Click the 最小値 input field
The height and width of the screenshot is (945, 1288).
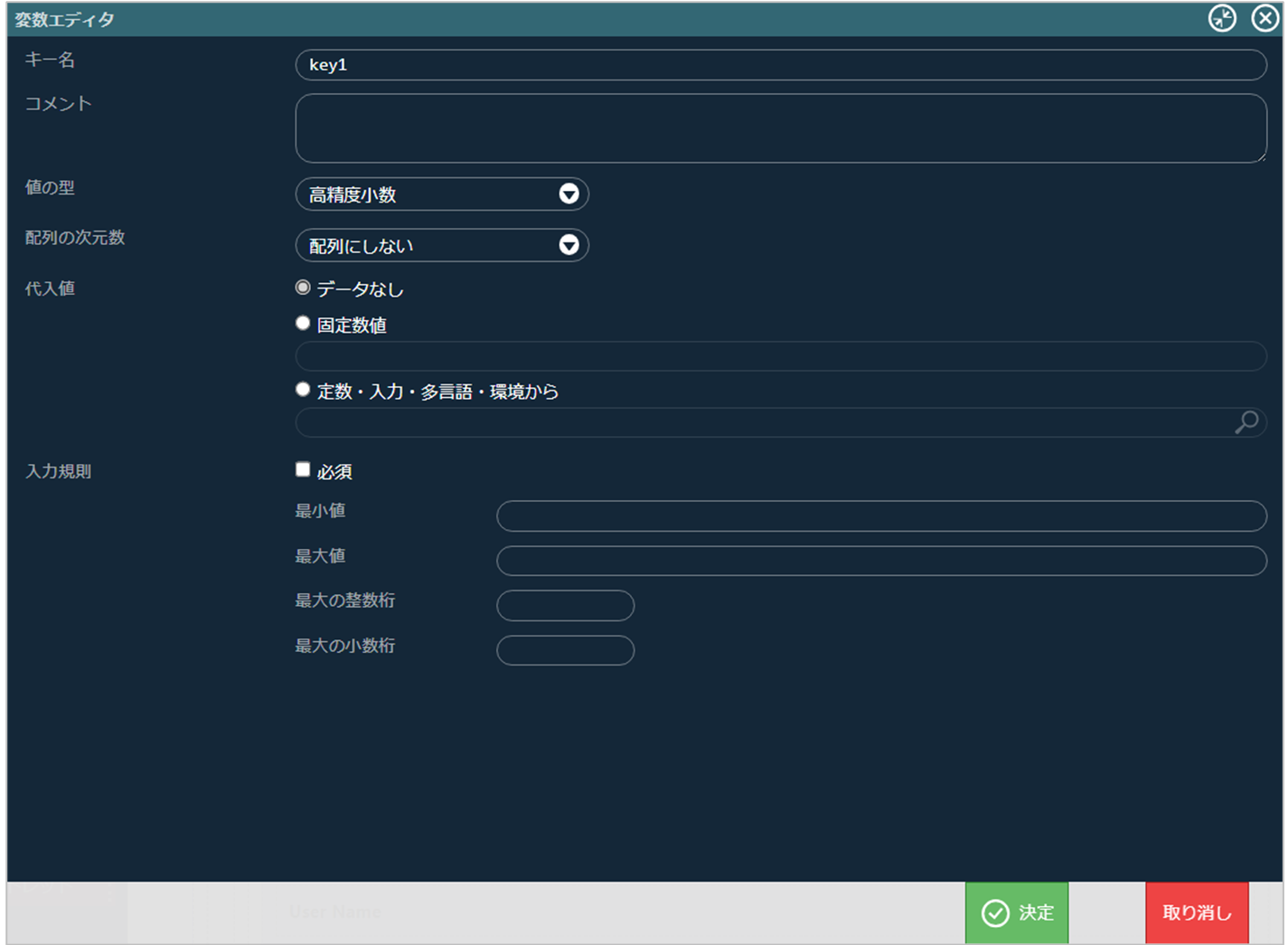click(880, 516)
